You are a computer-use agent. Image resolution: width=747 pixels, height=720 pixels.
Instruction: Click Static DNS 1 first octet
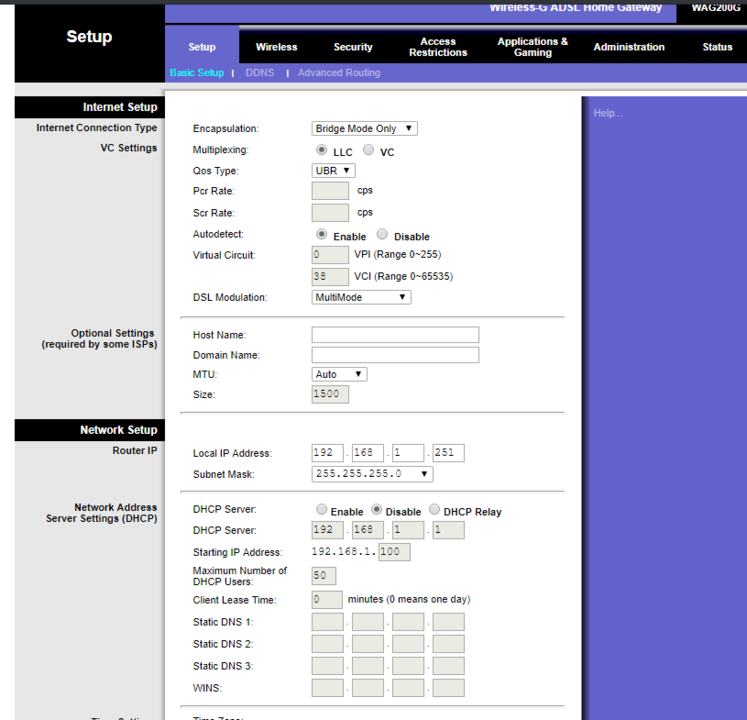(x=327, y=622)
